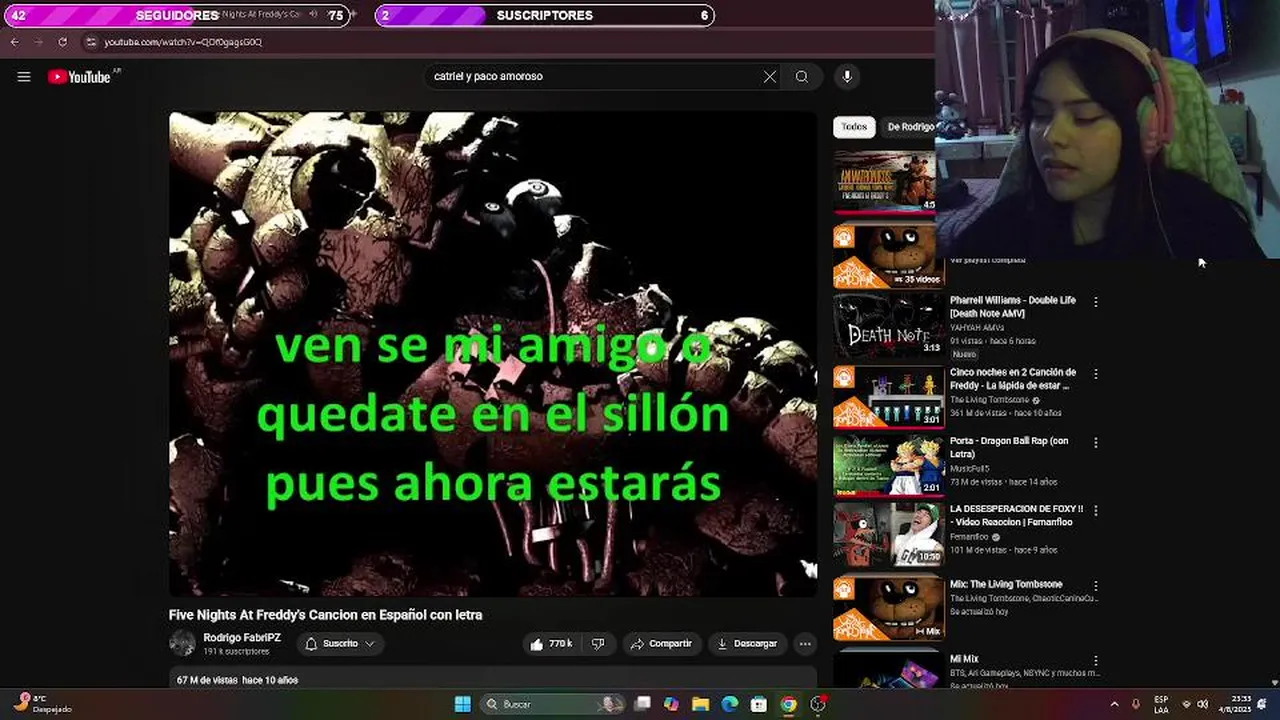
Task: Open Rodrigo FabriPZ channel name link
Action: [x=242, y=638]
